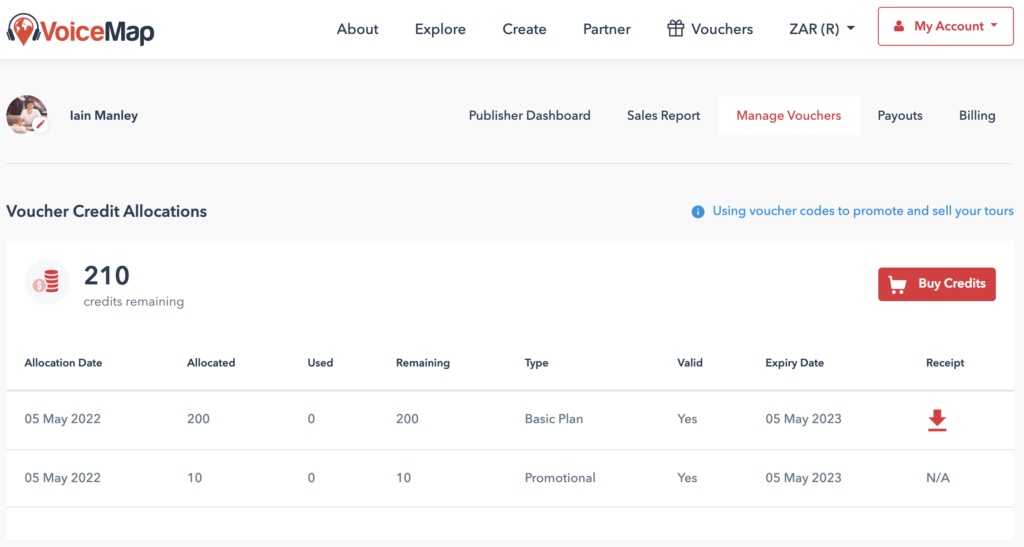The height and width of the screenshot is (547, 1024).
Task: Go to the Payouts tab
Action: (899, 116)
